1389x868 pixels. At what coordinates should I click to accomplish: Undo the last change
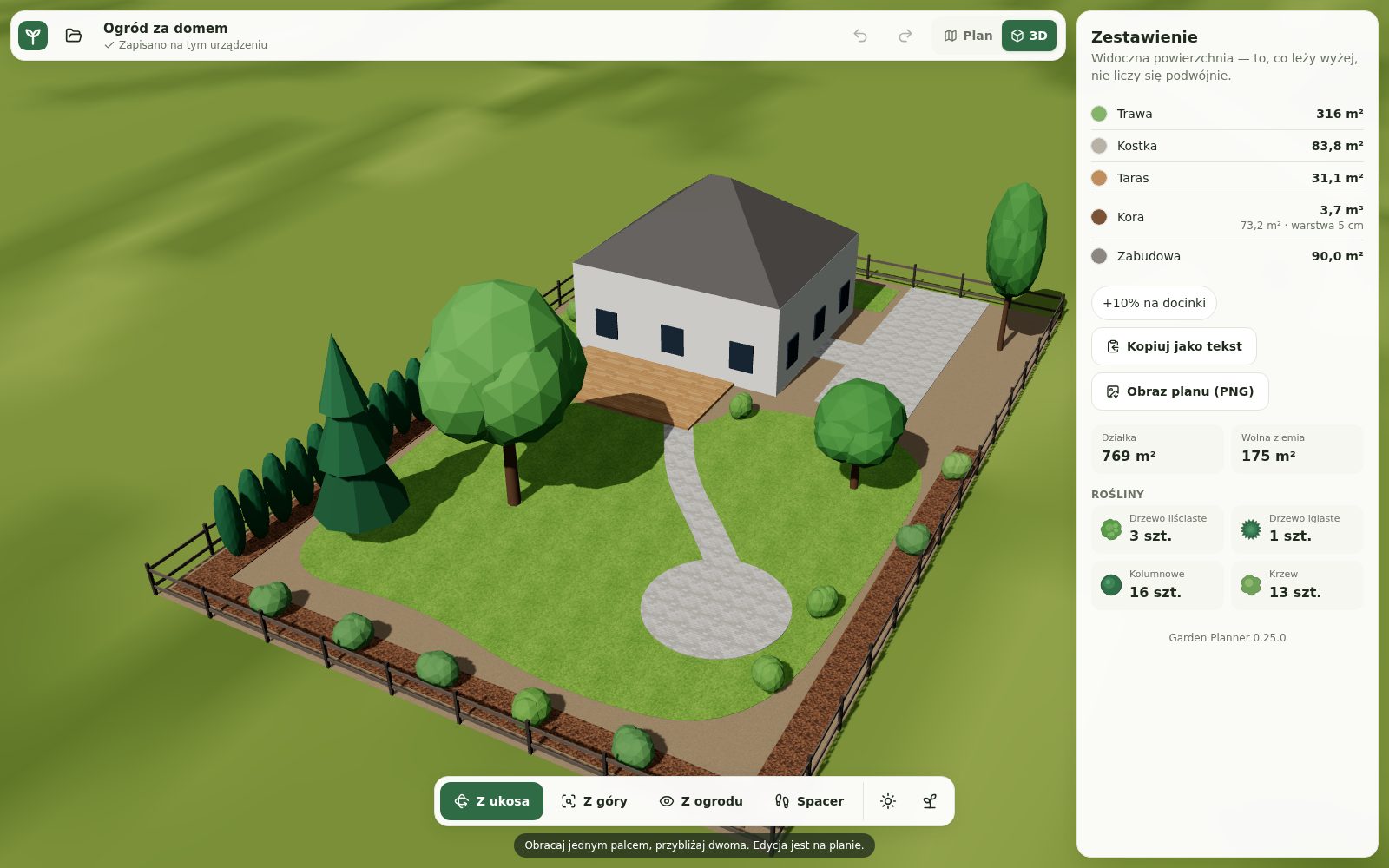[860, 36]
